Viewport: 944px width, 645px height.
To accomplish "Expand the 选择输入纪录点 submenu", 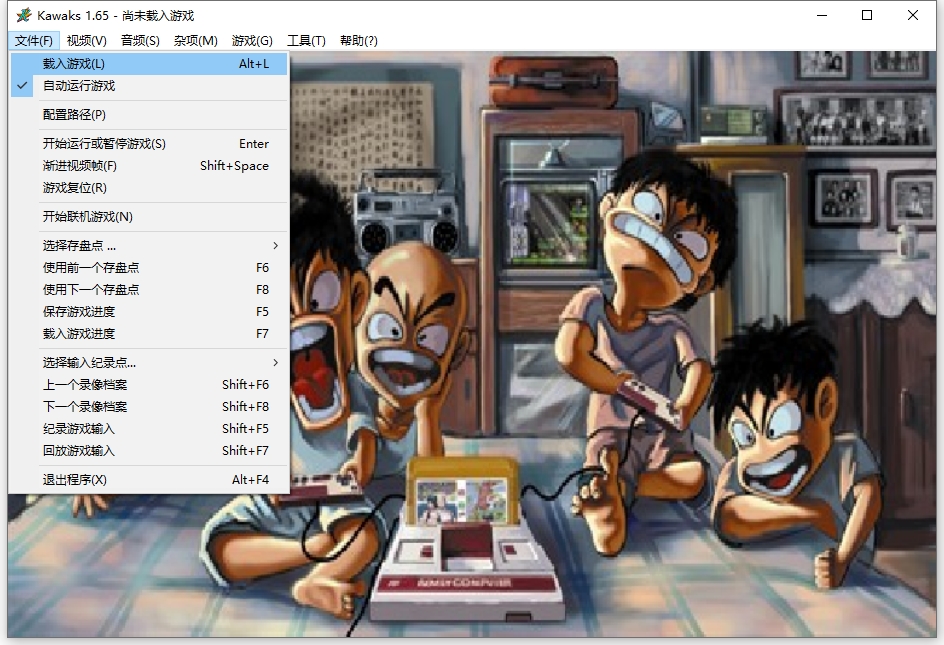I will click(149, 362).
